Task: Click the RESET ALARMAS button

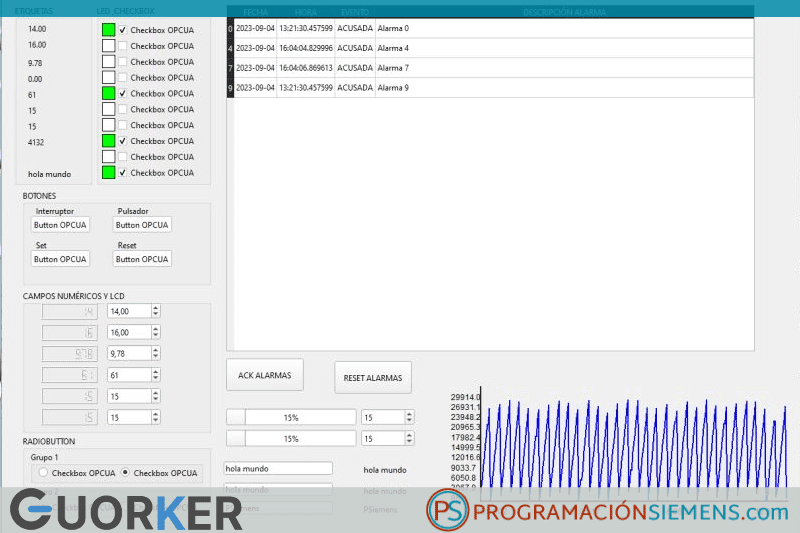Action: click(x=373, y=378)
